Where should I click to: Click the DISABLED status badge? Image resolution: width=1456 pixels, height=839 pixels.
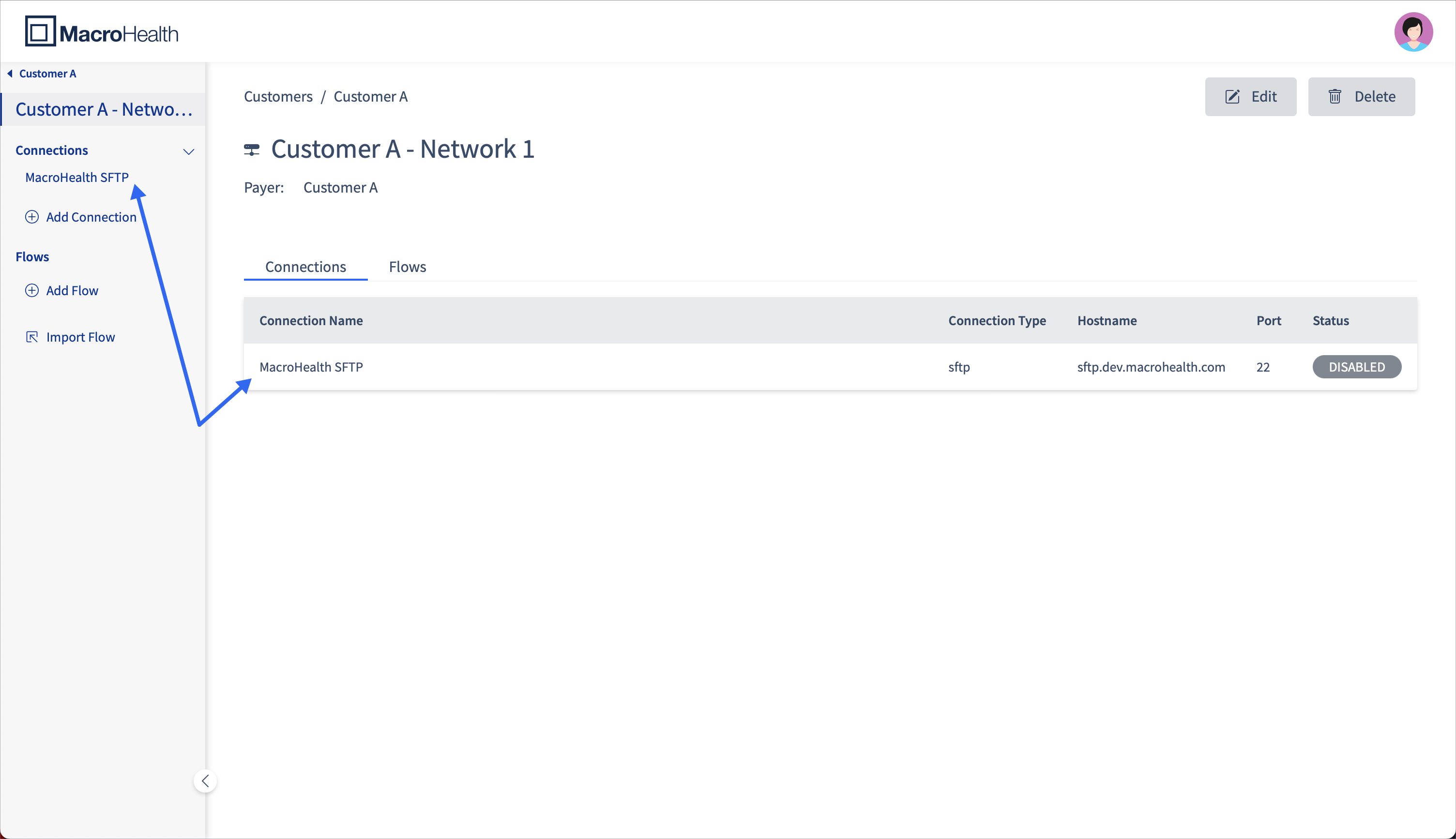coord(1357,367)
